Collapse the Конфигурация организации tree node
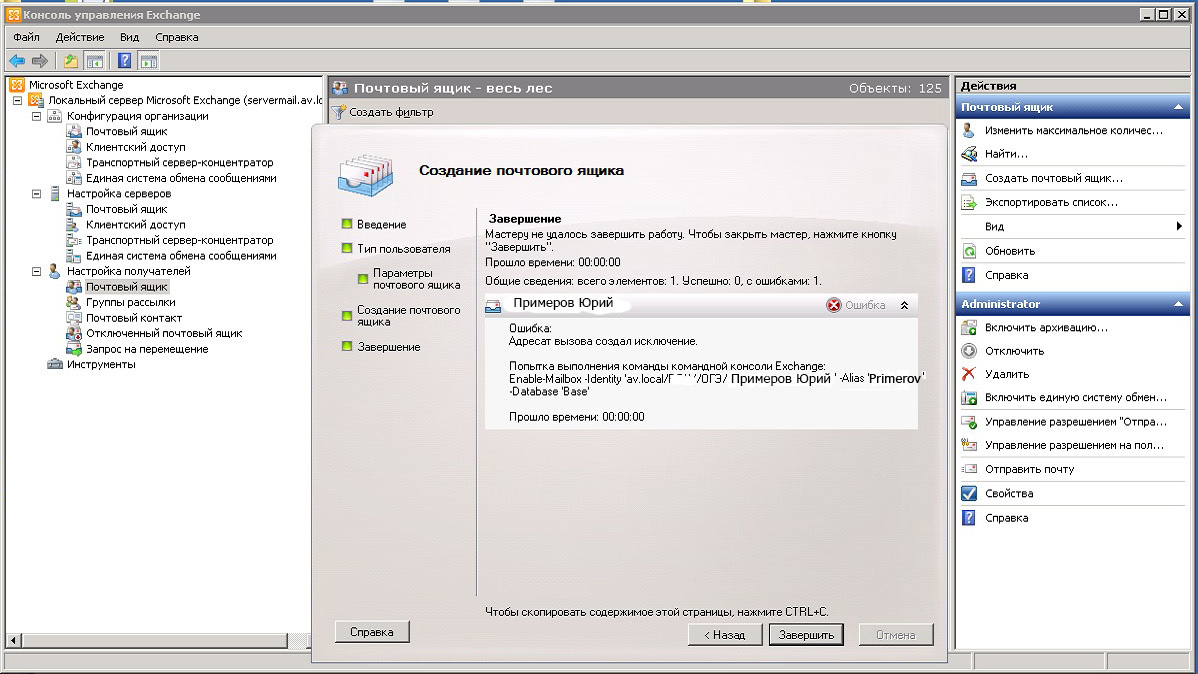 click(36, 116)
